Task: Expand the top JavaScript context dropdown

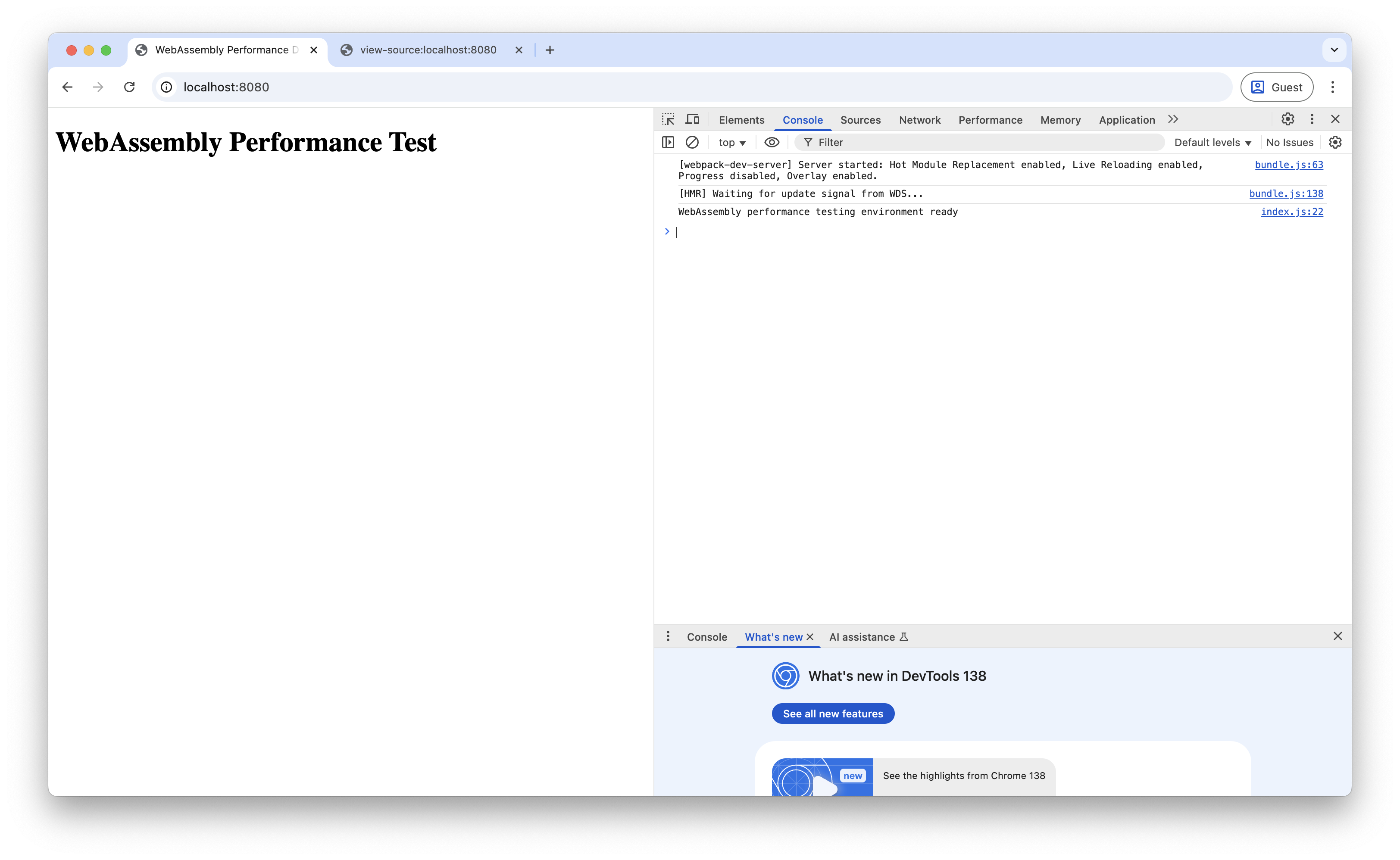Action: click(731, 143)
